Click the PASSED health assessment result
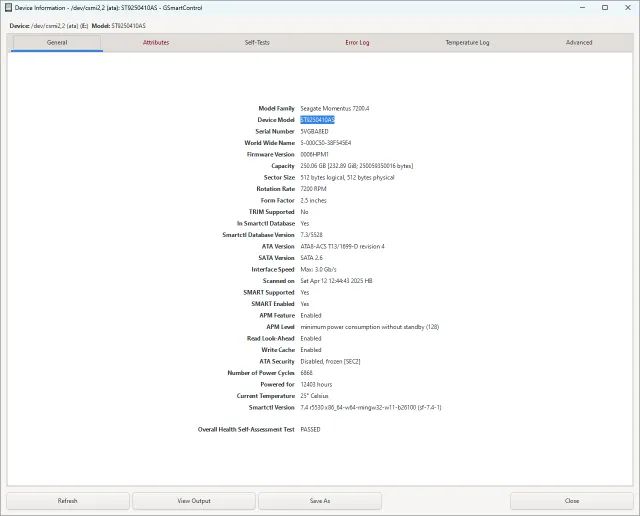Image resolution: width=640 pixels, height=516 pixels. [311, 429]
